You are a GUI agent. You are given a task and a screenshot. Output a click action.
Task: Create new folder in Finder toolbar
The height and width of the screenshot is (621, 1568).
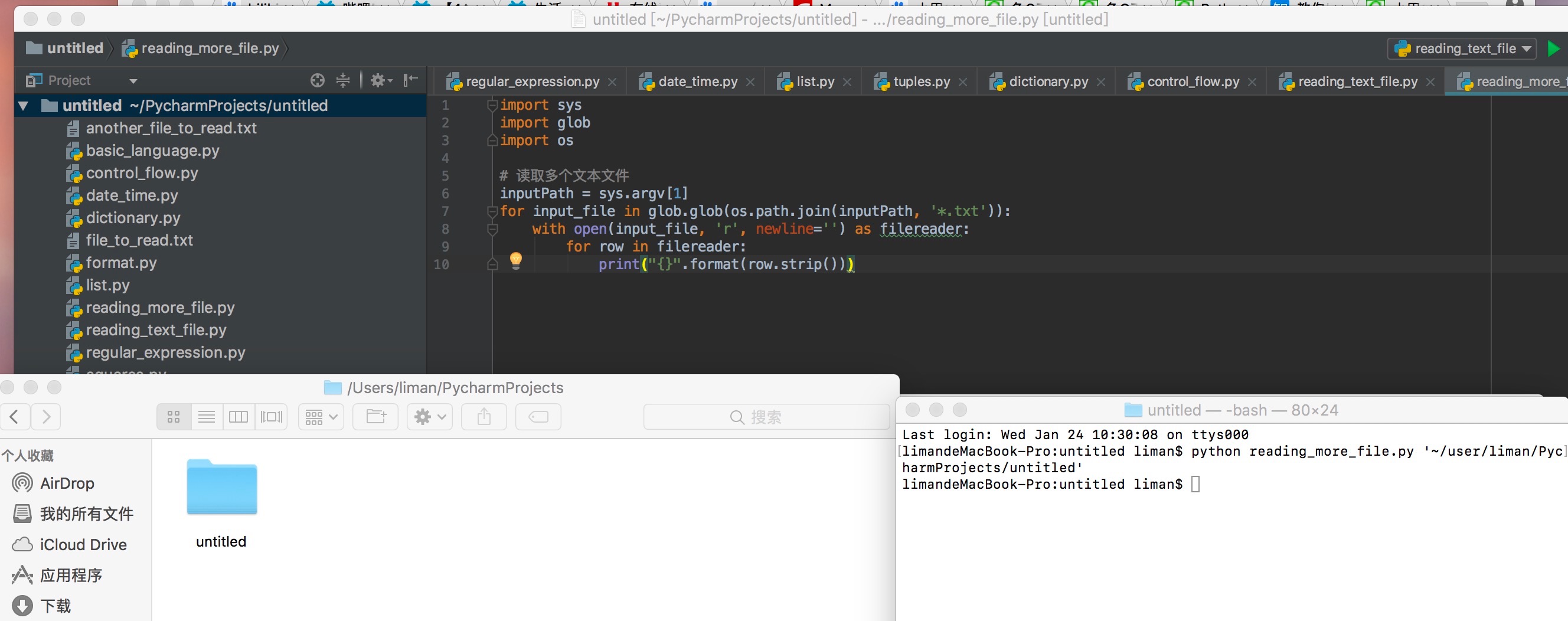pos(375,417)
